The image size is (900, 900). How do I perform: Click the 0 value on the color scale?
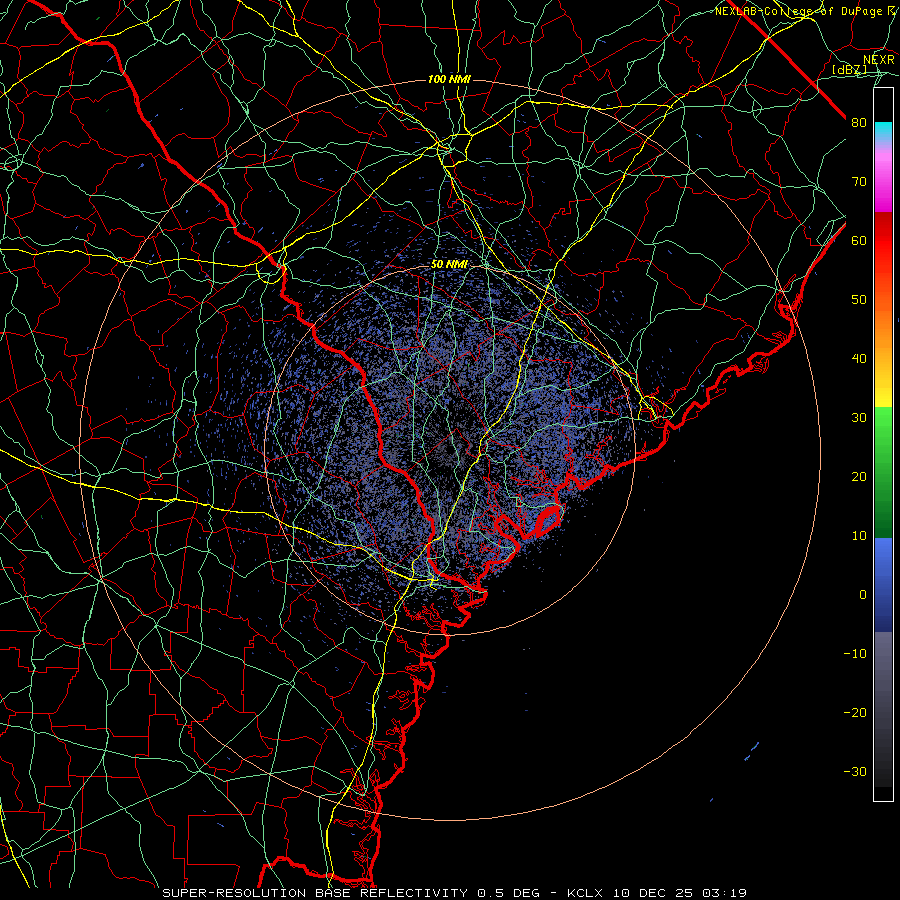click(863, 595)
